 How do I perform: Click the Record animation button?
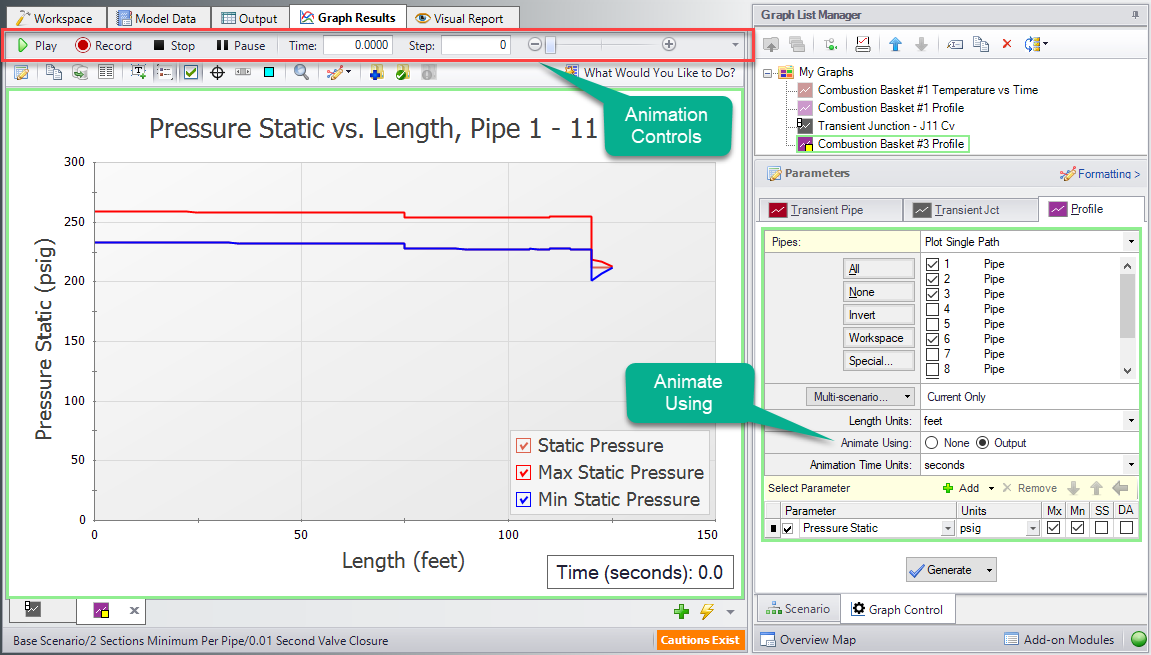103,45
